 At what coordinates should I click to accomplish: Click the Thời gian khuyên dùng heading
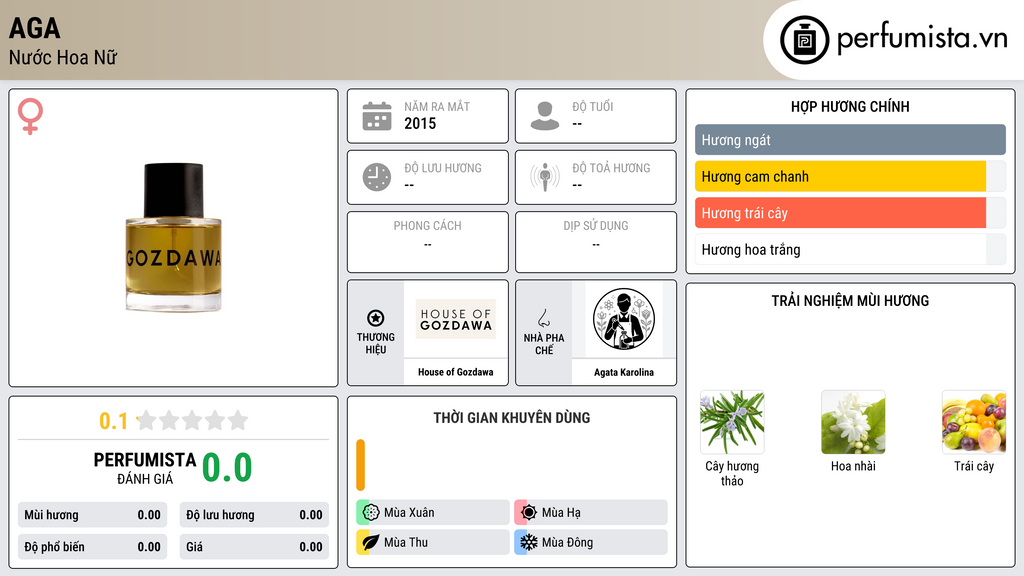tap(512, 418)
